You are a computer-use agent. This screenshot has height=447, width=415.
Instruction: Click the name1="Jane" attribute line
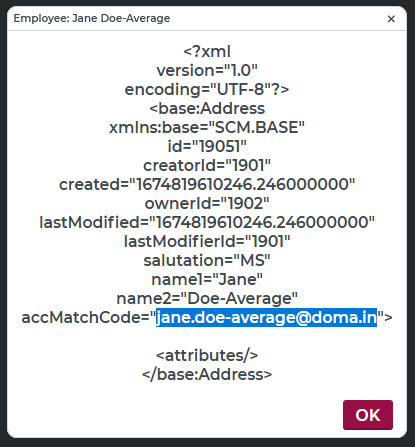click(x=207, y=280)
